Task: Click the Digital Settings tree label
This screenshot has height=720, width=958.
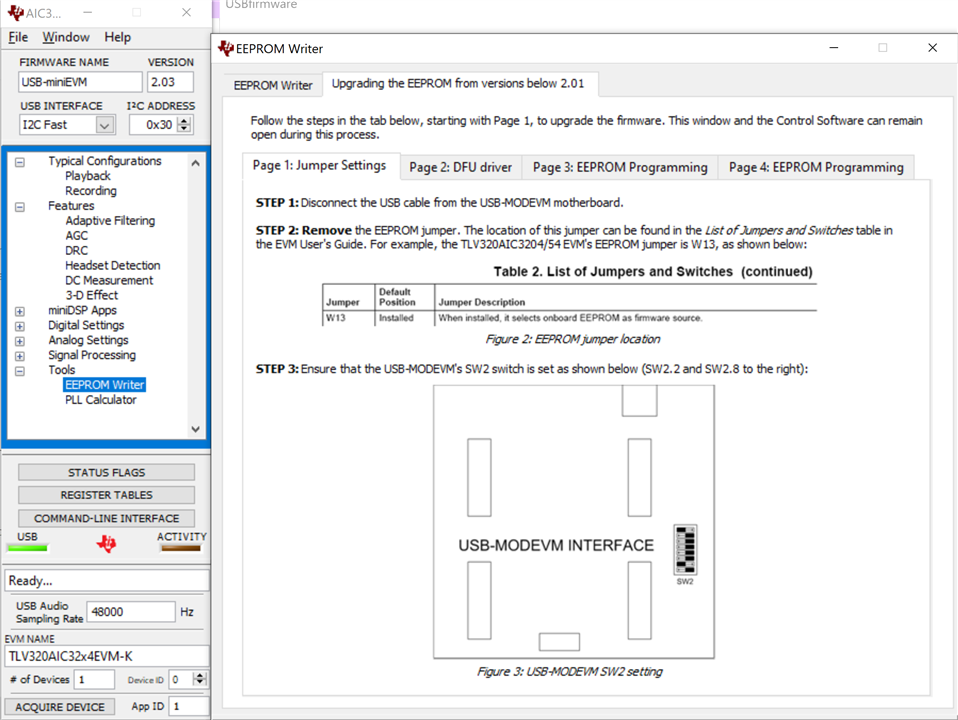Action: pos(86,325)
